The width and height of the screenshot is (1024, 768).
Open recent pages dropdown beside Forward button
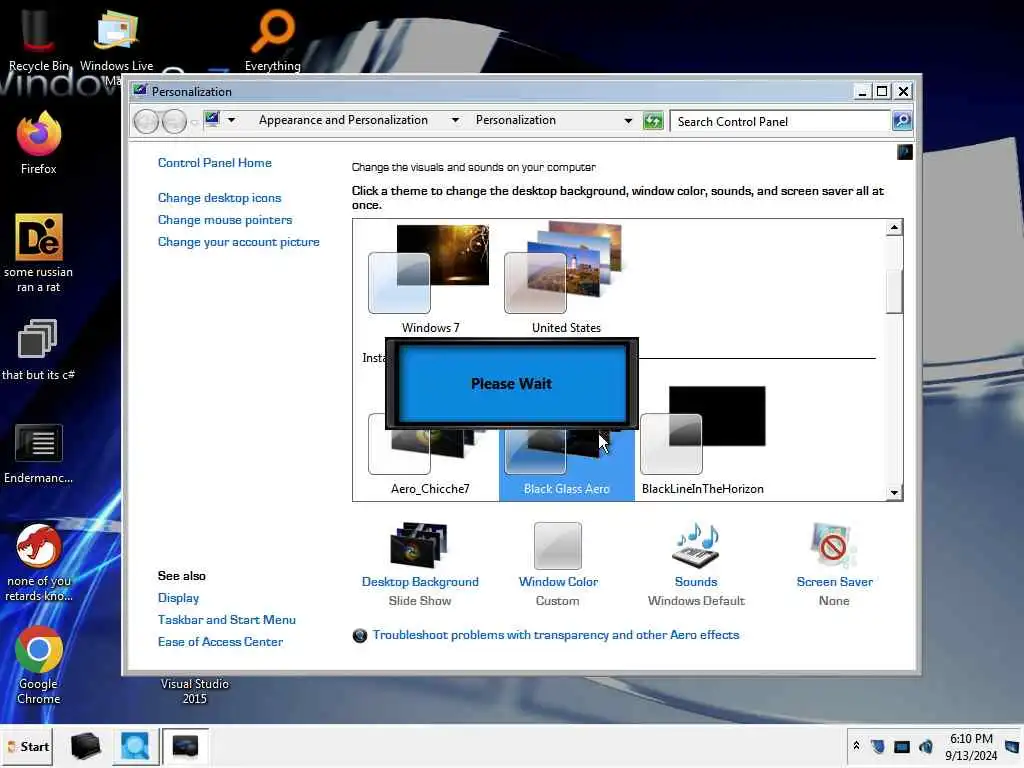click(x=194, y=122)
